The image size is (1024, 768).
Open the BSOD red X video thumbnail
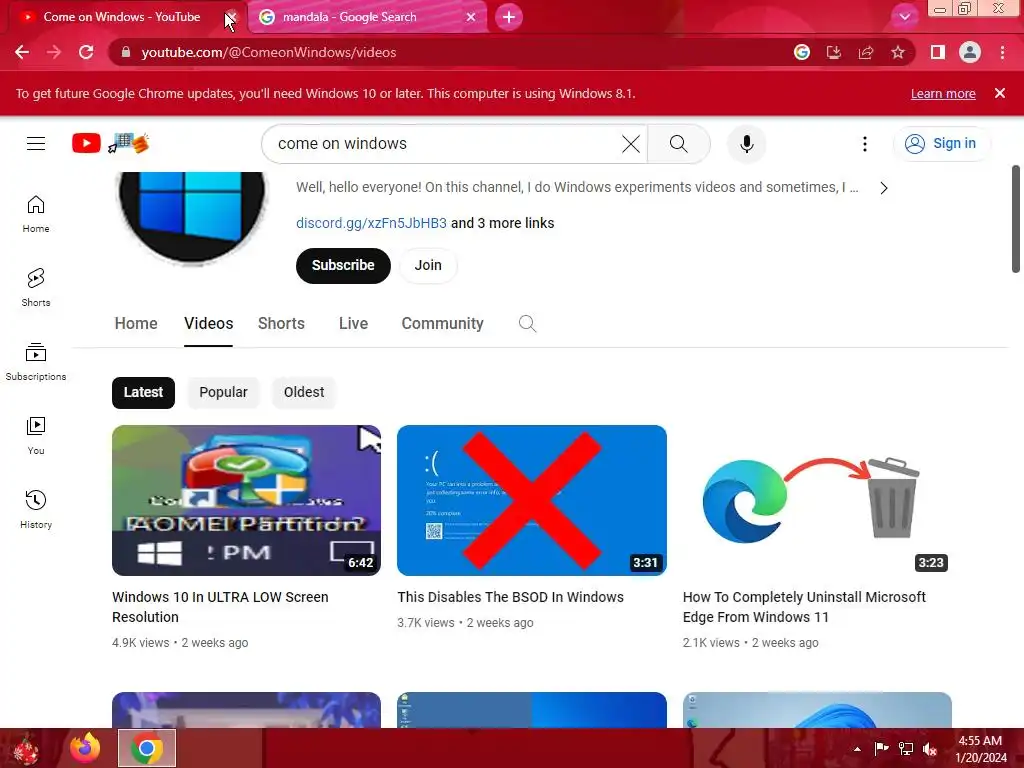click(x=532, y=500)
